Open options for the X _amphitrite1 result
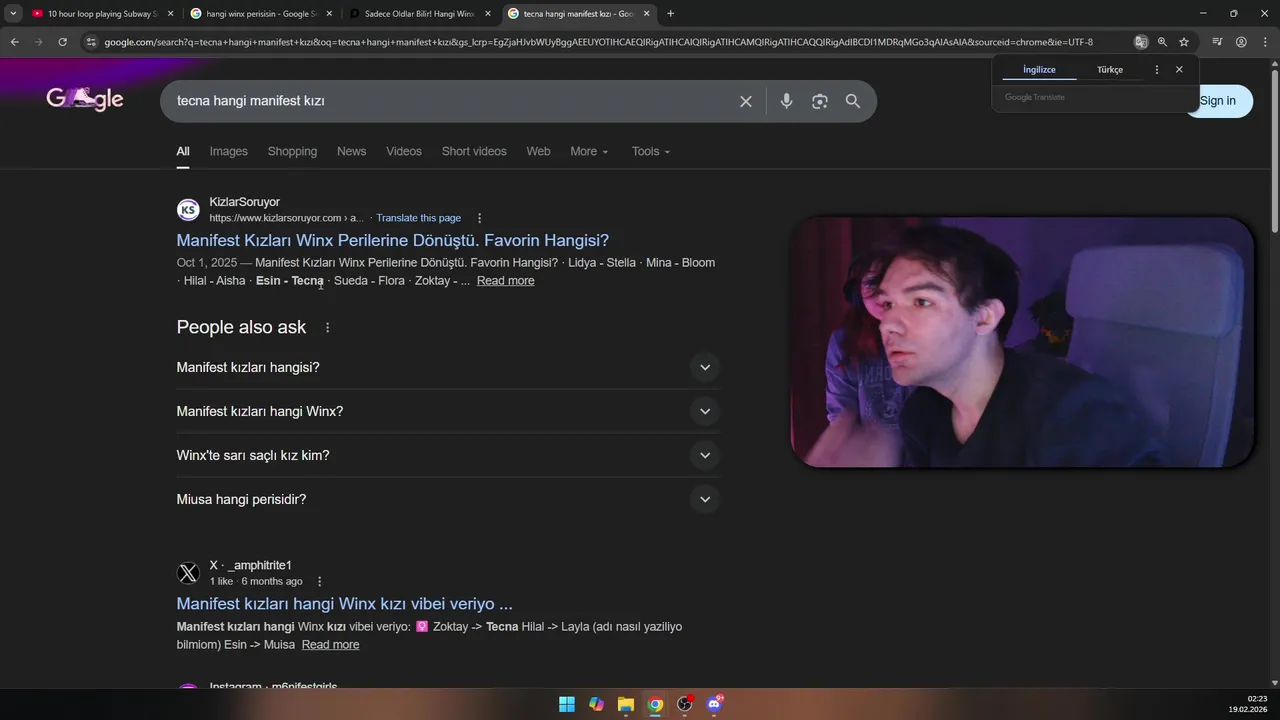 point(320,582)
